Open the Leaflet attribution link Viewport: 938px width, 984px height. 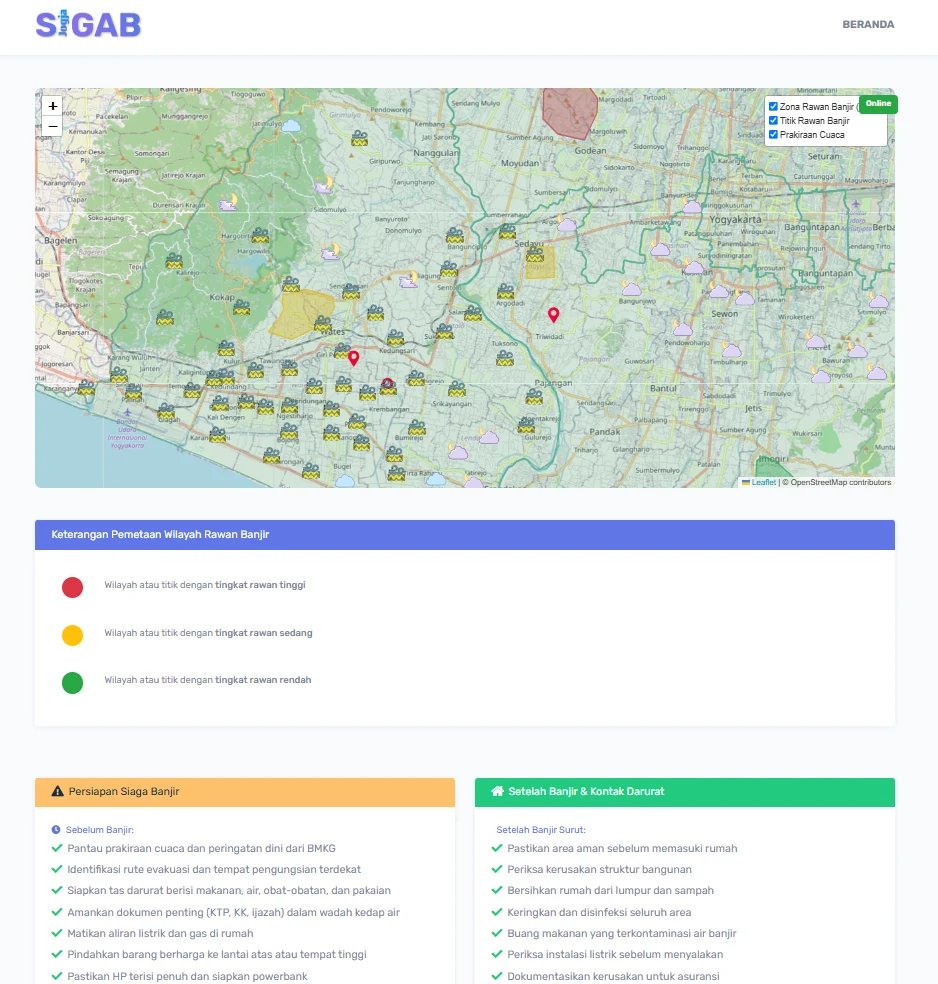(x=764, y=482)
